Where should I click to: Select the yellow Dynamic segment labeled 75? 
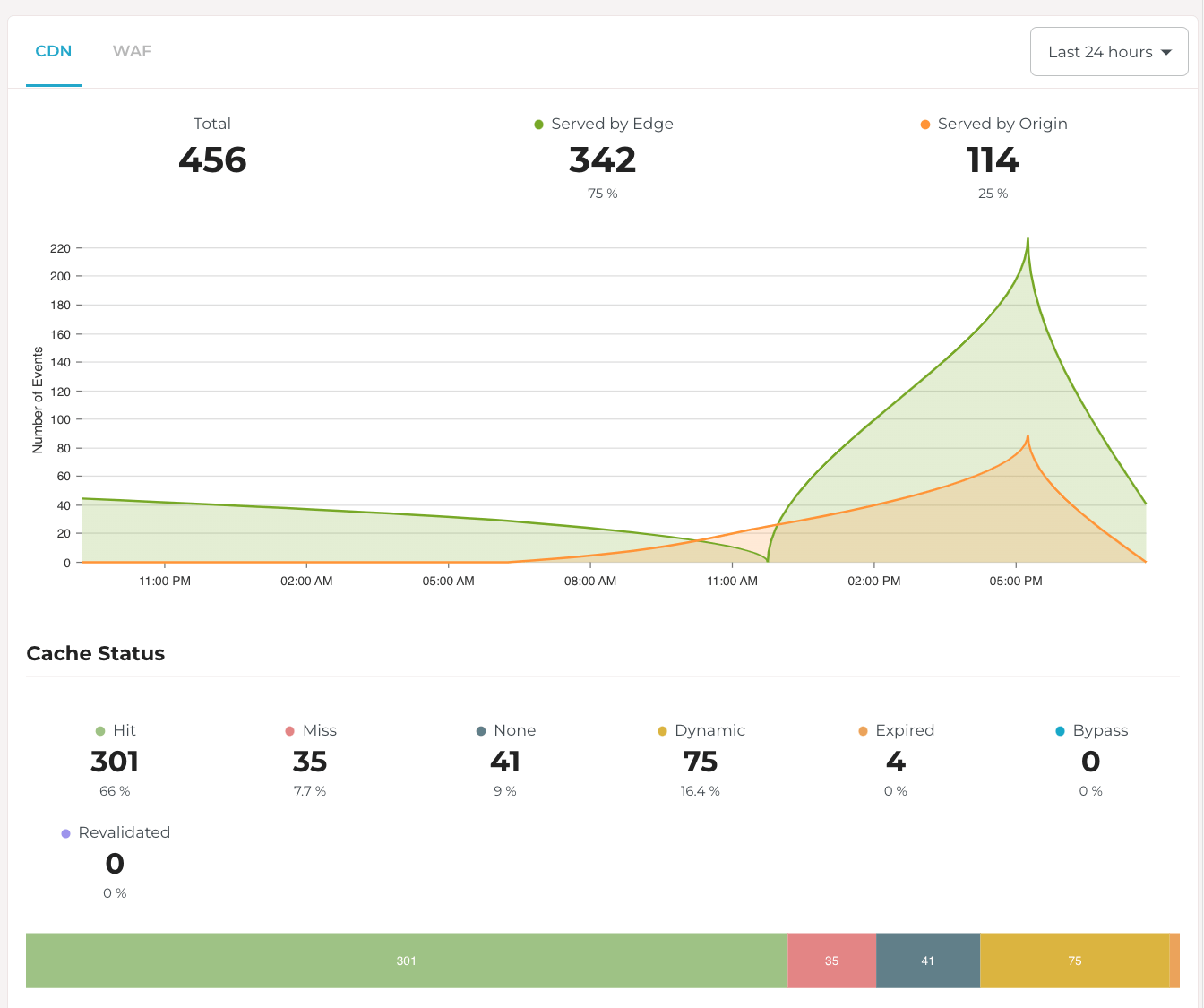pos(1074,961)
